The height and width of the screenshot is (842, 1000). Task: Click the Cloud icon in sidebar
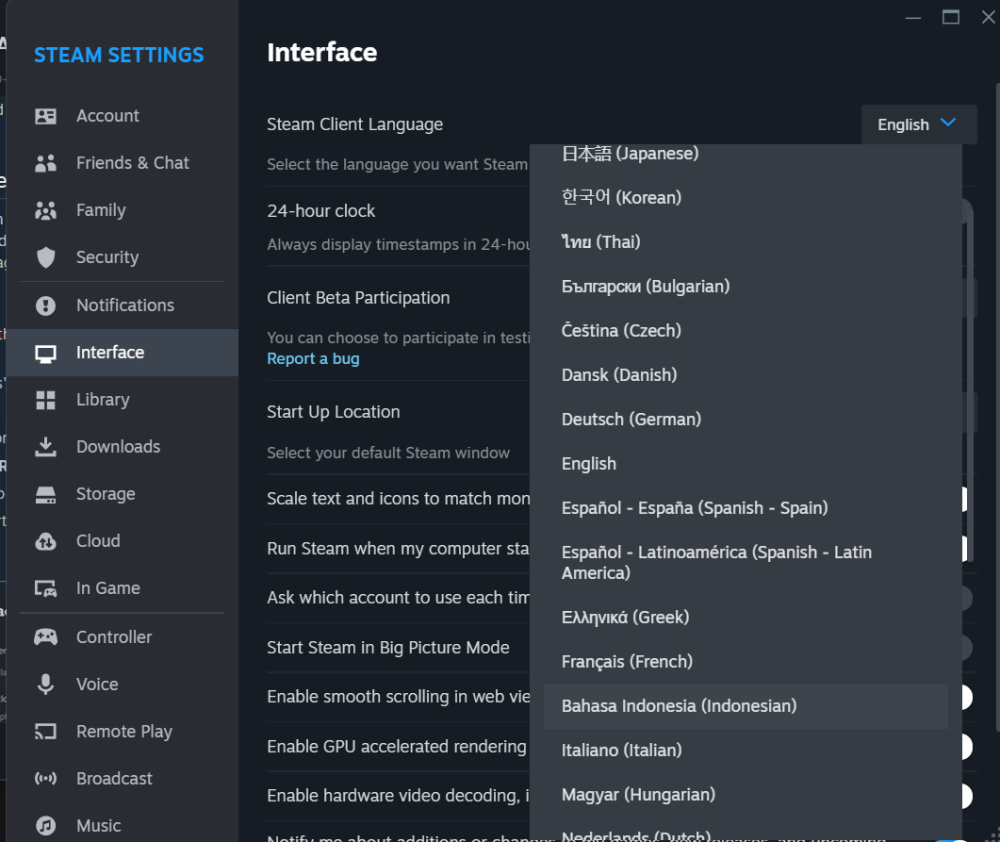pos(46,541)
